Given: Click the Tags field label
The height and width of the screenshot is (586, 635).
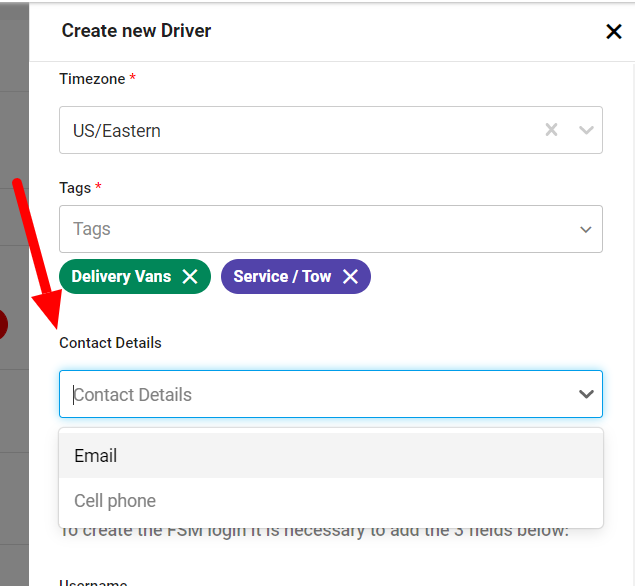Looking at the screenshot, I should (x=75, y=188).
